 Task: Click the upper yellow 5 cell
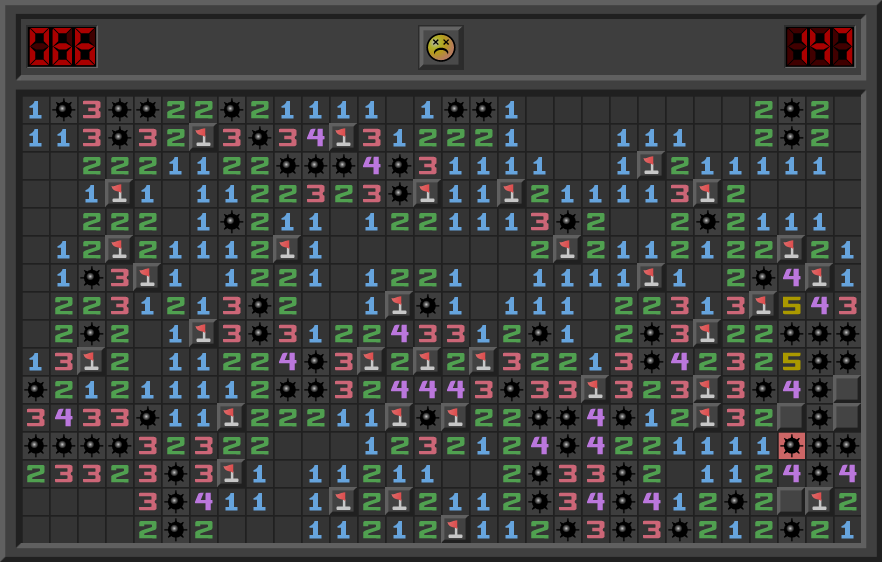click(792, 305)
